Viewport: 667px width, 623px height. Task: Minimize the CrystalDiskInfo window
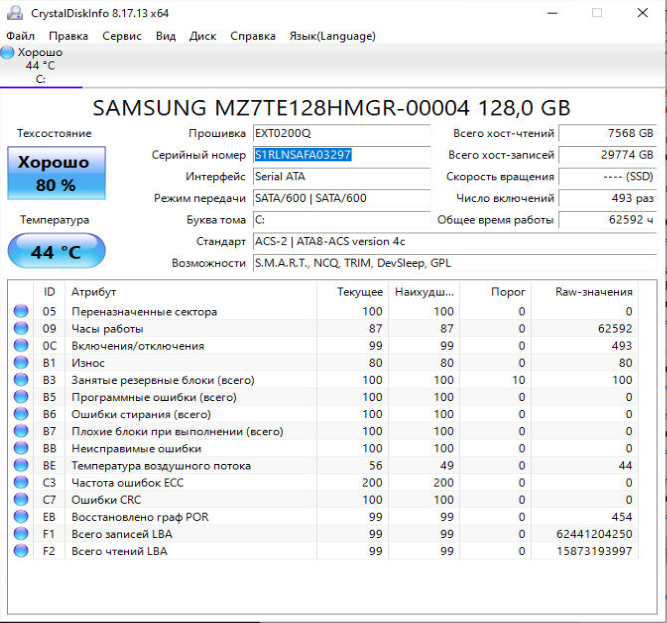tap(552, 13)
